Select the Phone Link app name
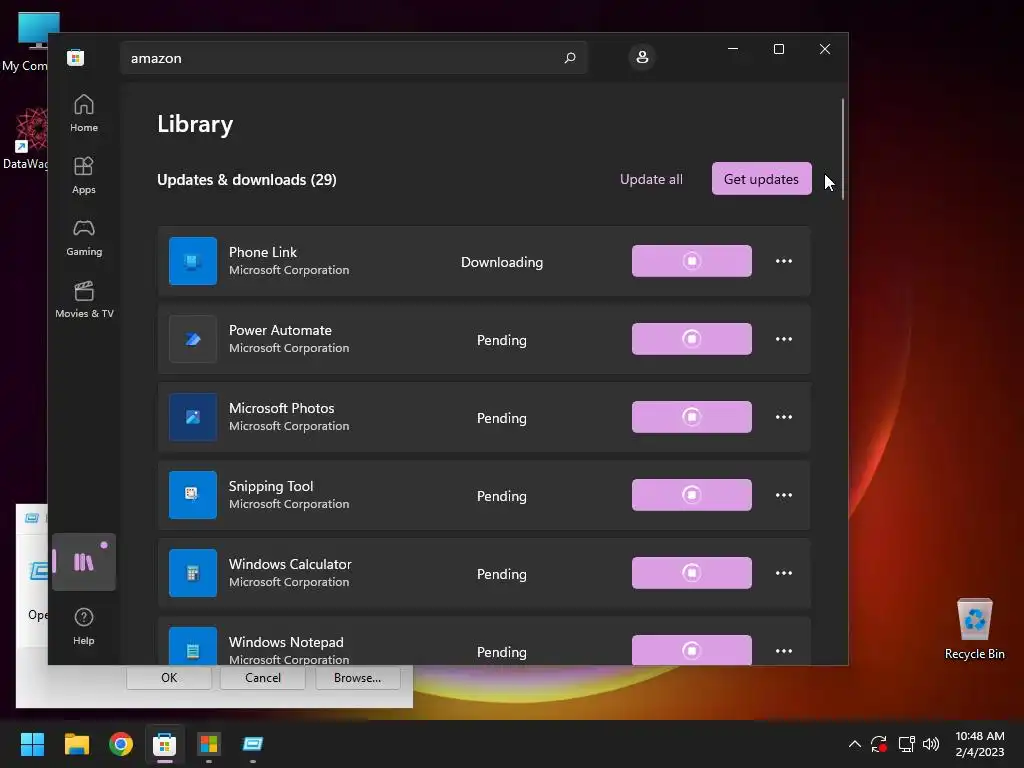 [263, 252]
